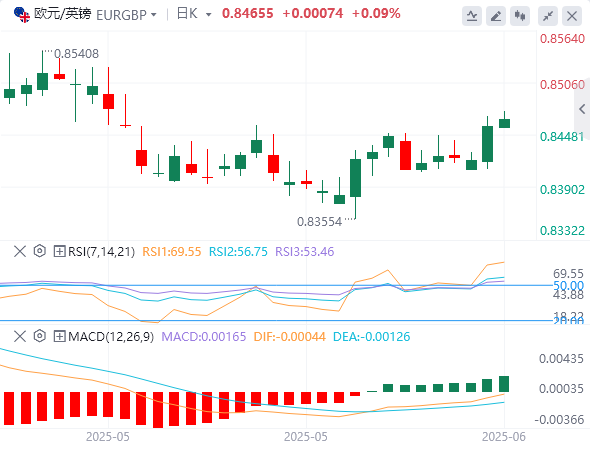
Task: Click the RSI(7,14,21) indicator label
Action: click(101, 251)
